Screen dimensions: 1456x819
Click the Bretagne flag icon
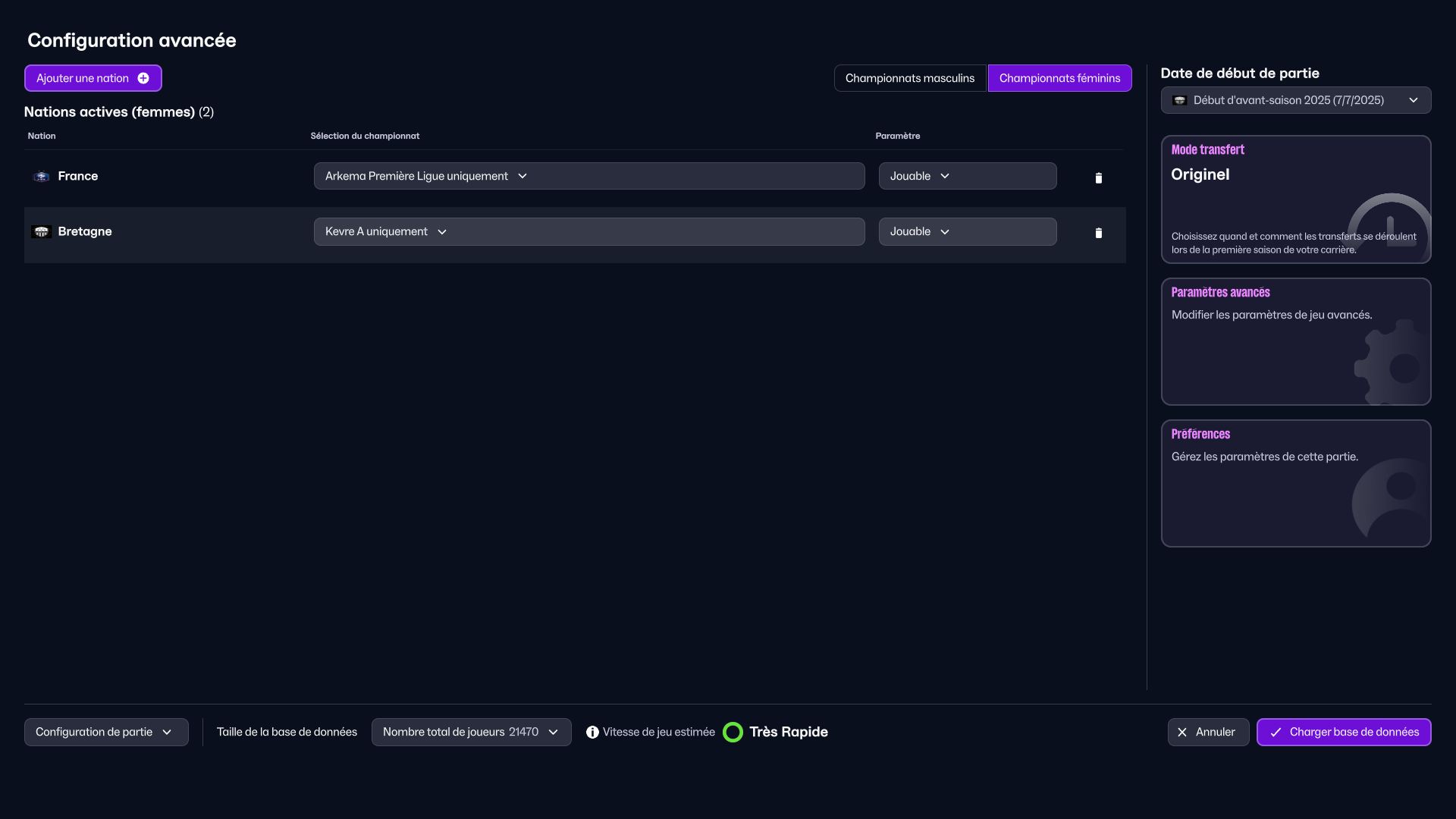coord(42,231)
